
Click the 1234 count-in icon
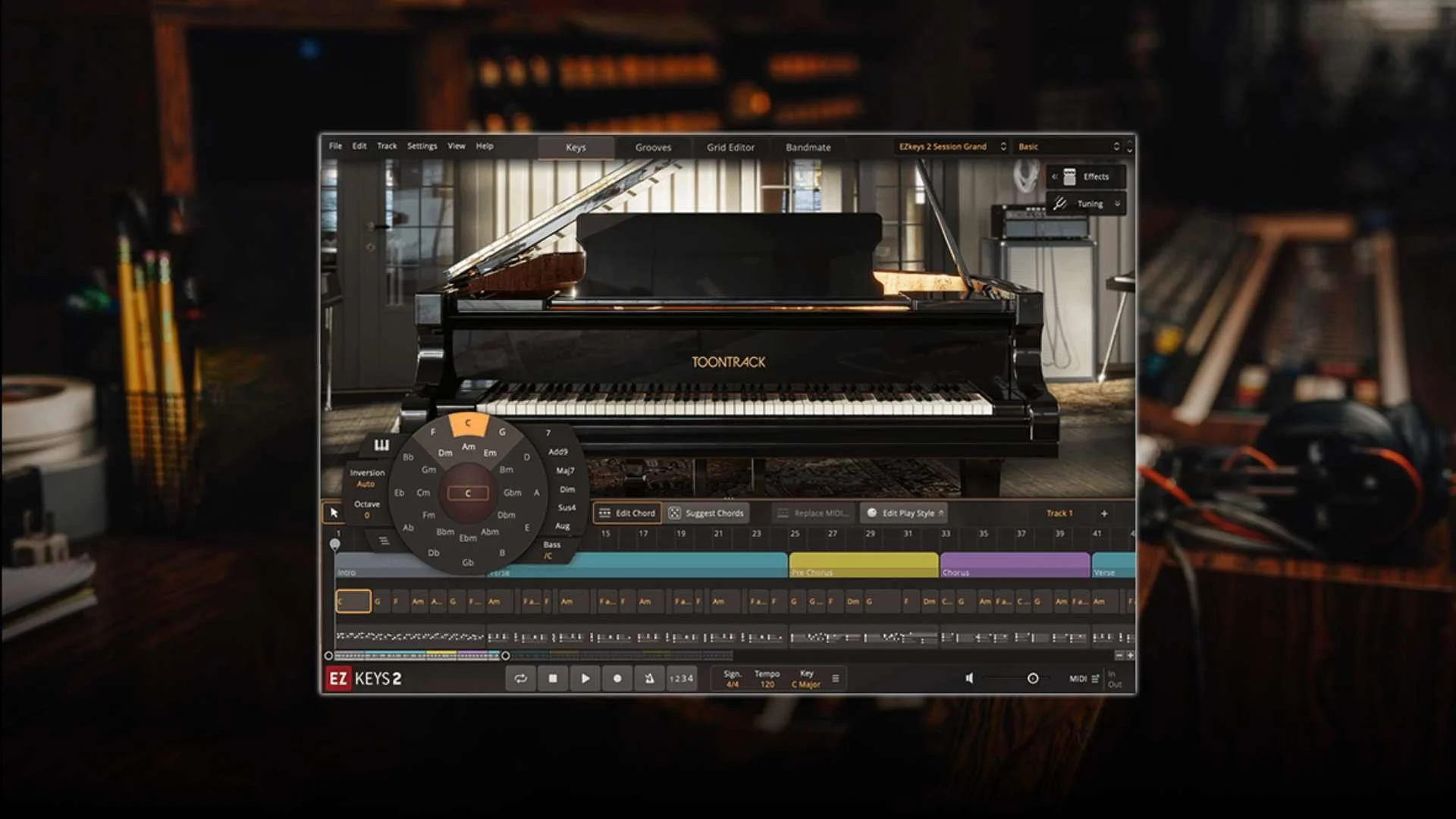[680, 679]
